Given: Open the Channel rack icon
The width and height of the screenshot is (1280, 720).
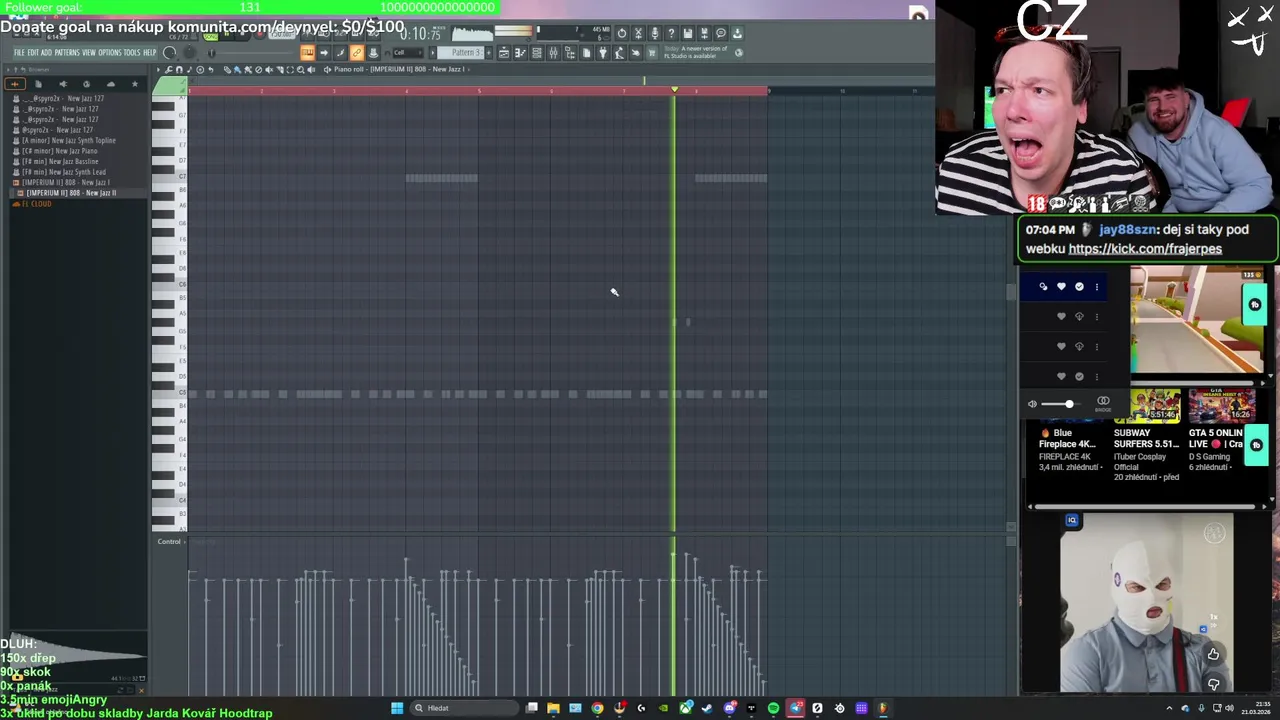Looking at the screenshot, I should tap(537, 52).
